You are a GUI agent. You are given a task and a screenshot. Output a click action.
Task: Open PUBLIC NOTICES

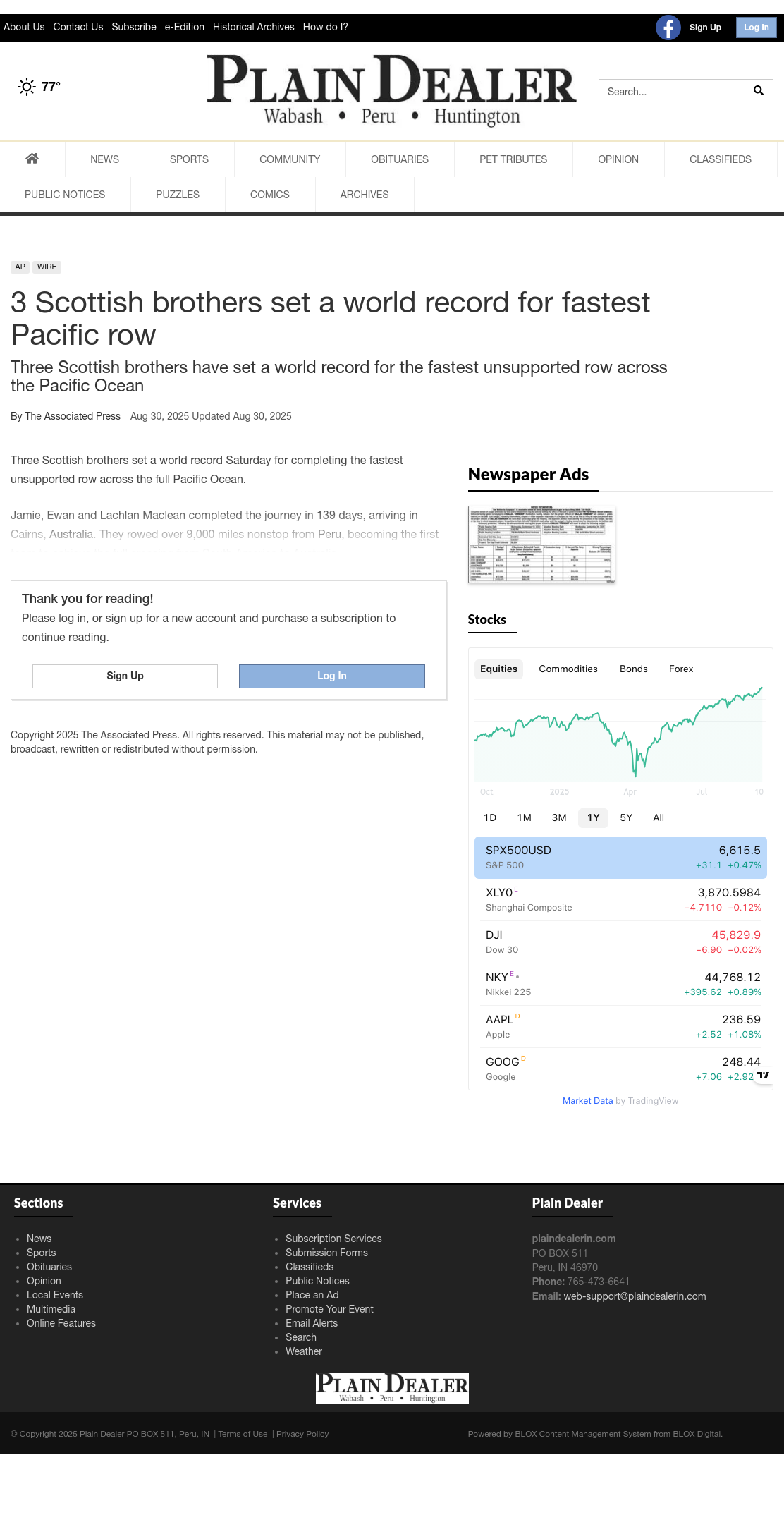[x=65, y=195]
